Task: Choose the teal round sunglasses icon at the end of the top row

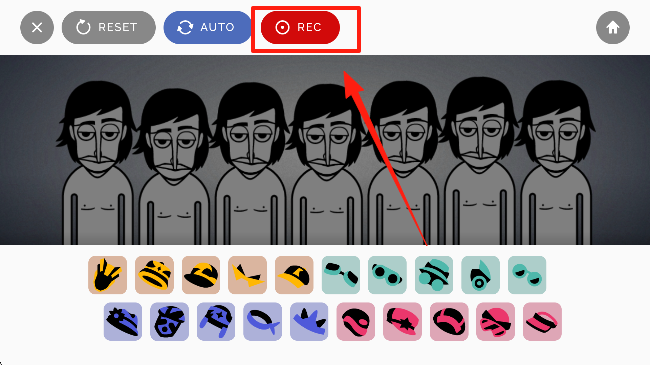Action: 527,275
